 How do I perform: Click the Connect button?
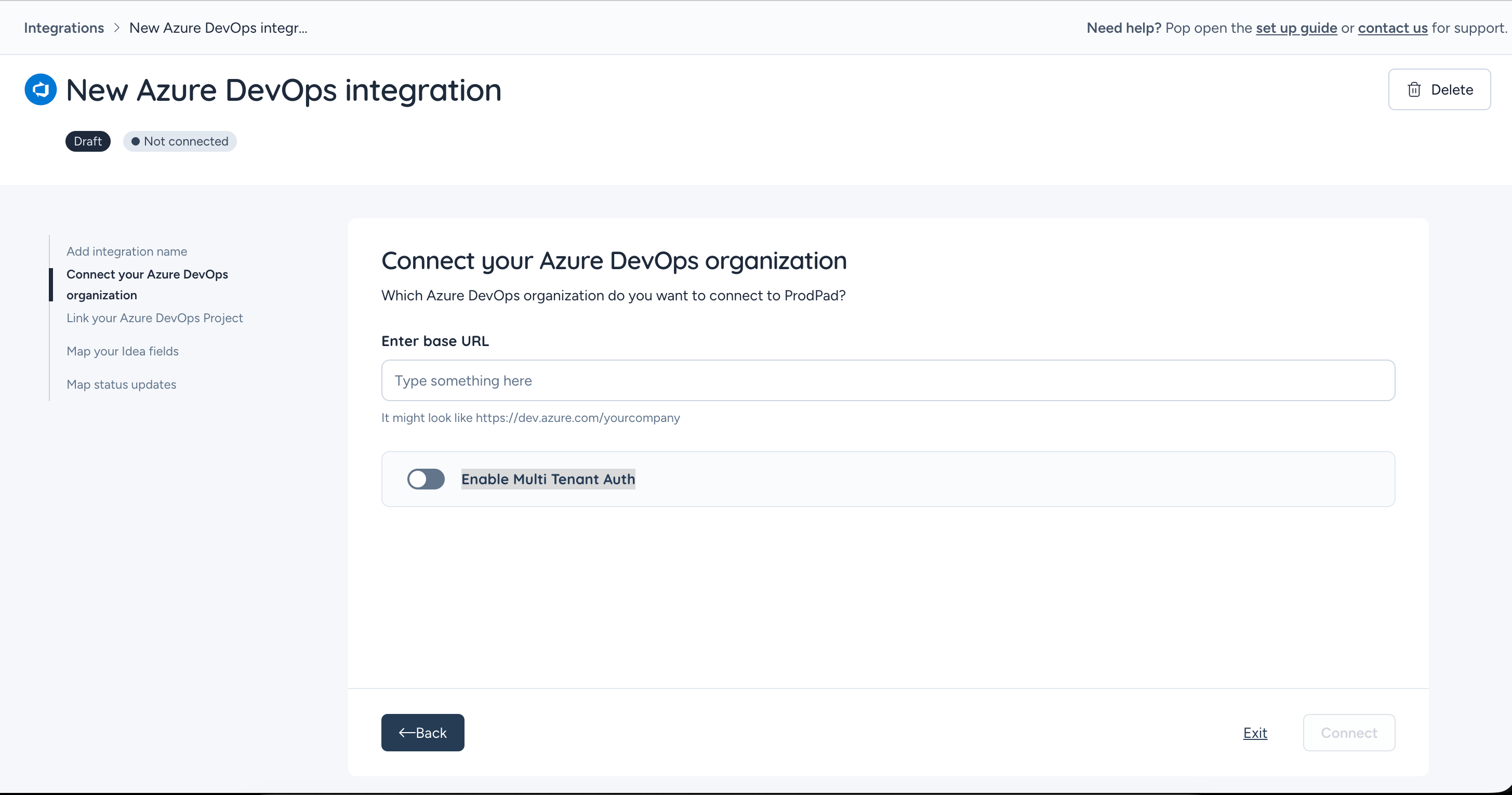(1349, 733)
